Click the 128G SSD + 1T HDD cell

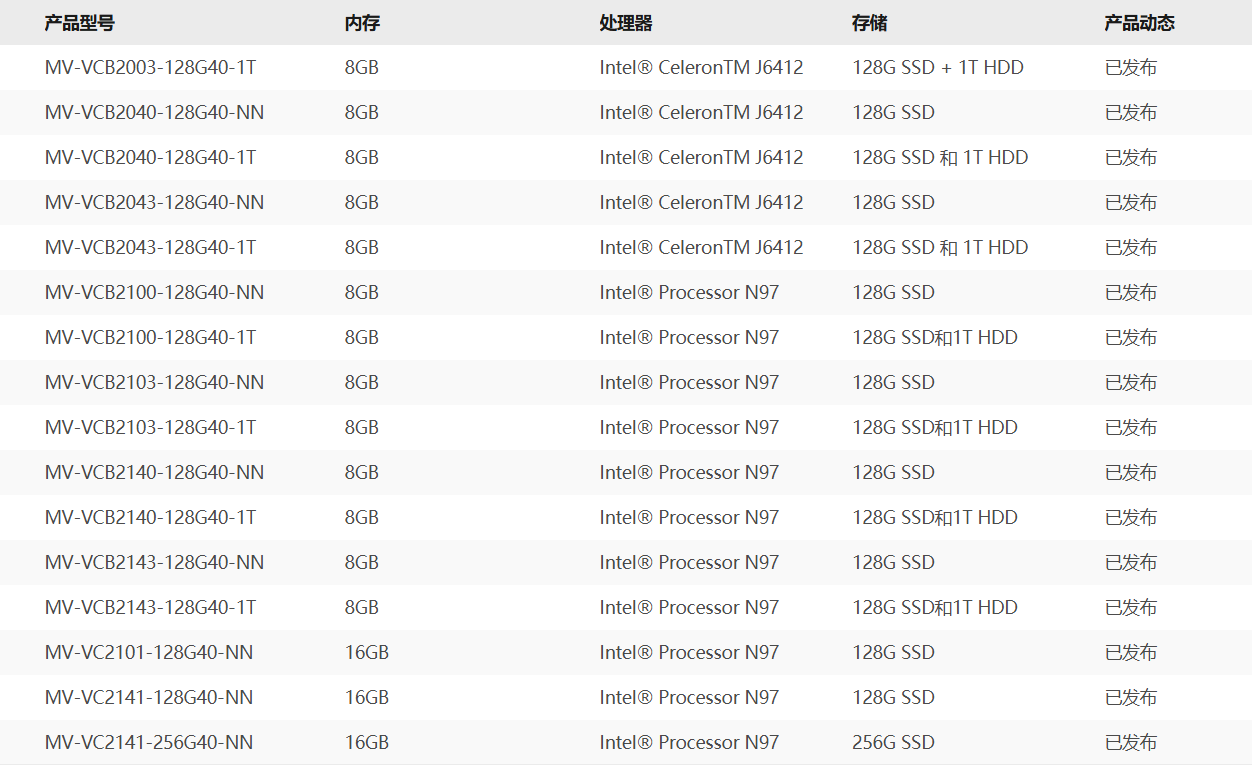(x=938, y=68)
